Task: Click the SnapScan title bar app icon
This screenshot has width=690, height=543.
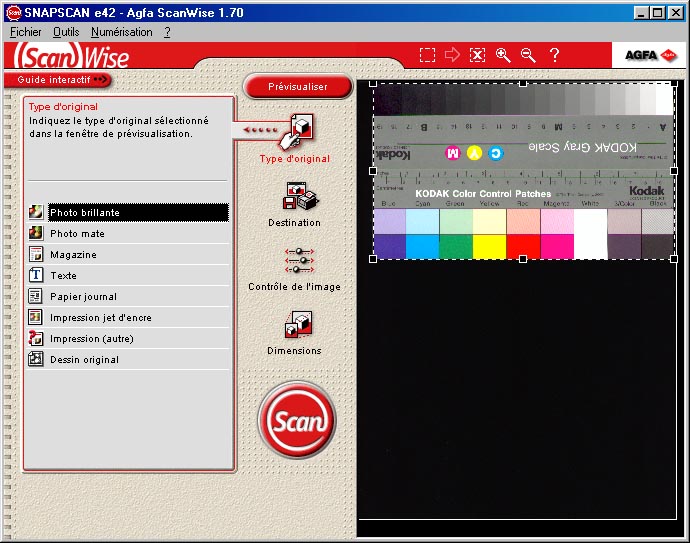Action: tap(14, 12)
